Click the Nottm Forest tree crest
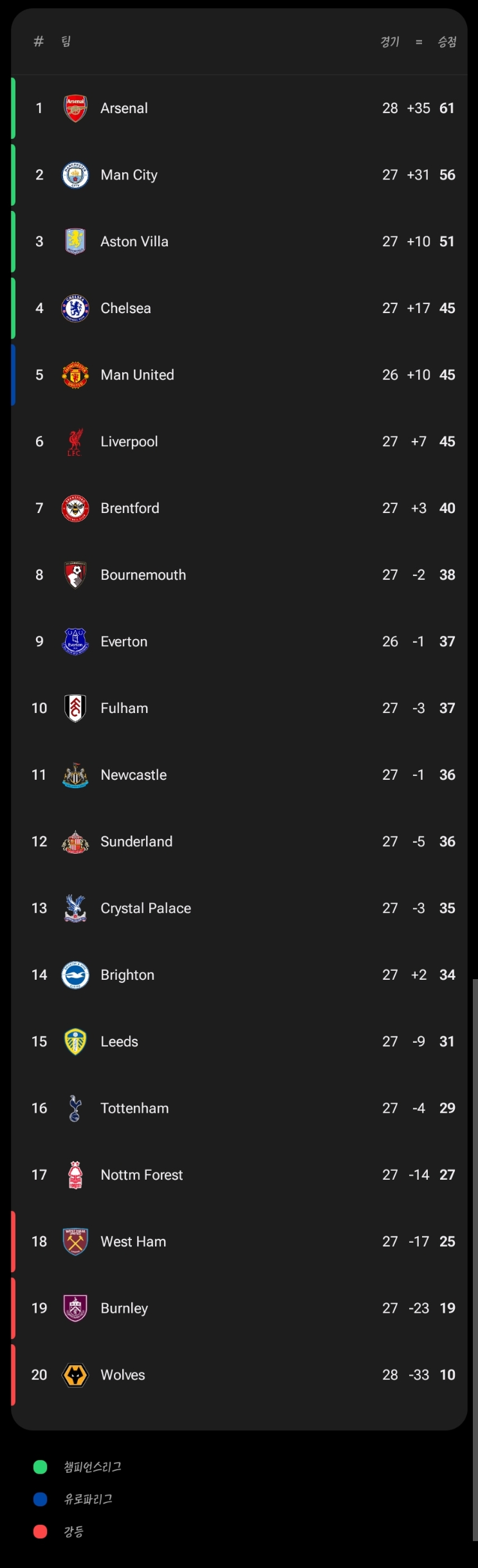 click(x=75, y=1175)
